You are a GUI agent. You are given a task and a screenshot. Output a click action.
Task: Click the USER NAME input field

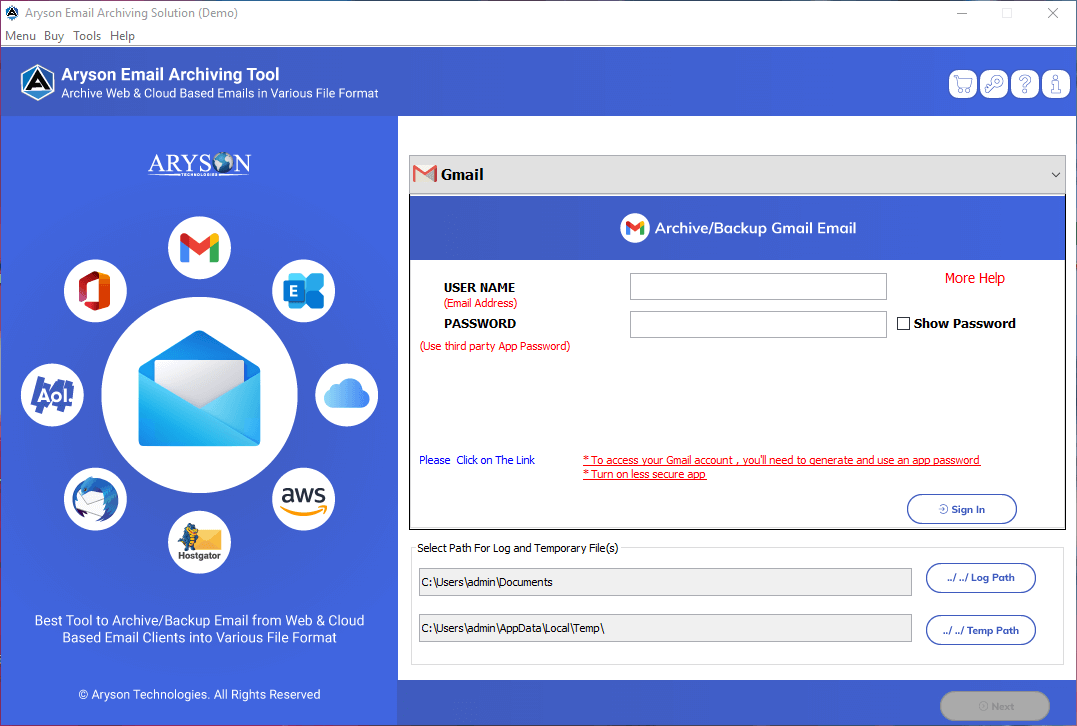click(758, 287)
